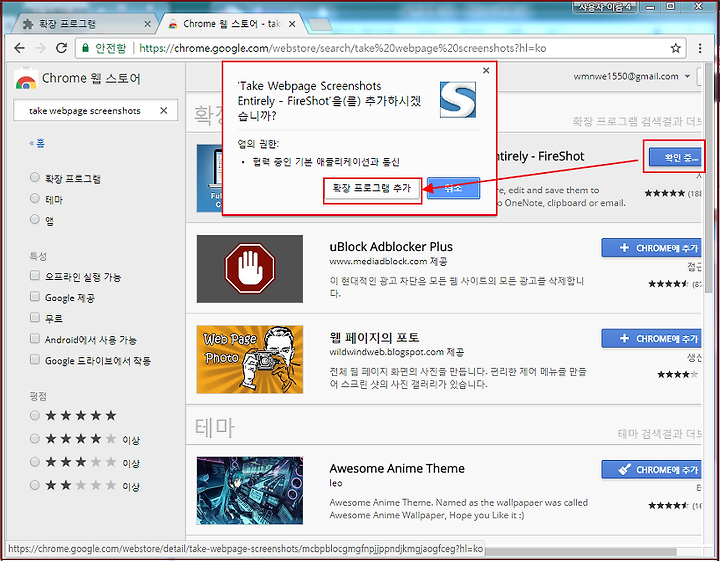Click wildwindweb.blogspot.com 제공 text
The height and width of the screenshot is (561, 720).
point(397,352)
